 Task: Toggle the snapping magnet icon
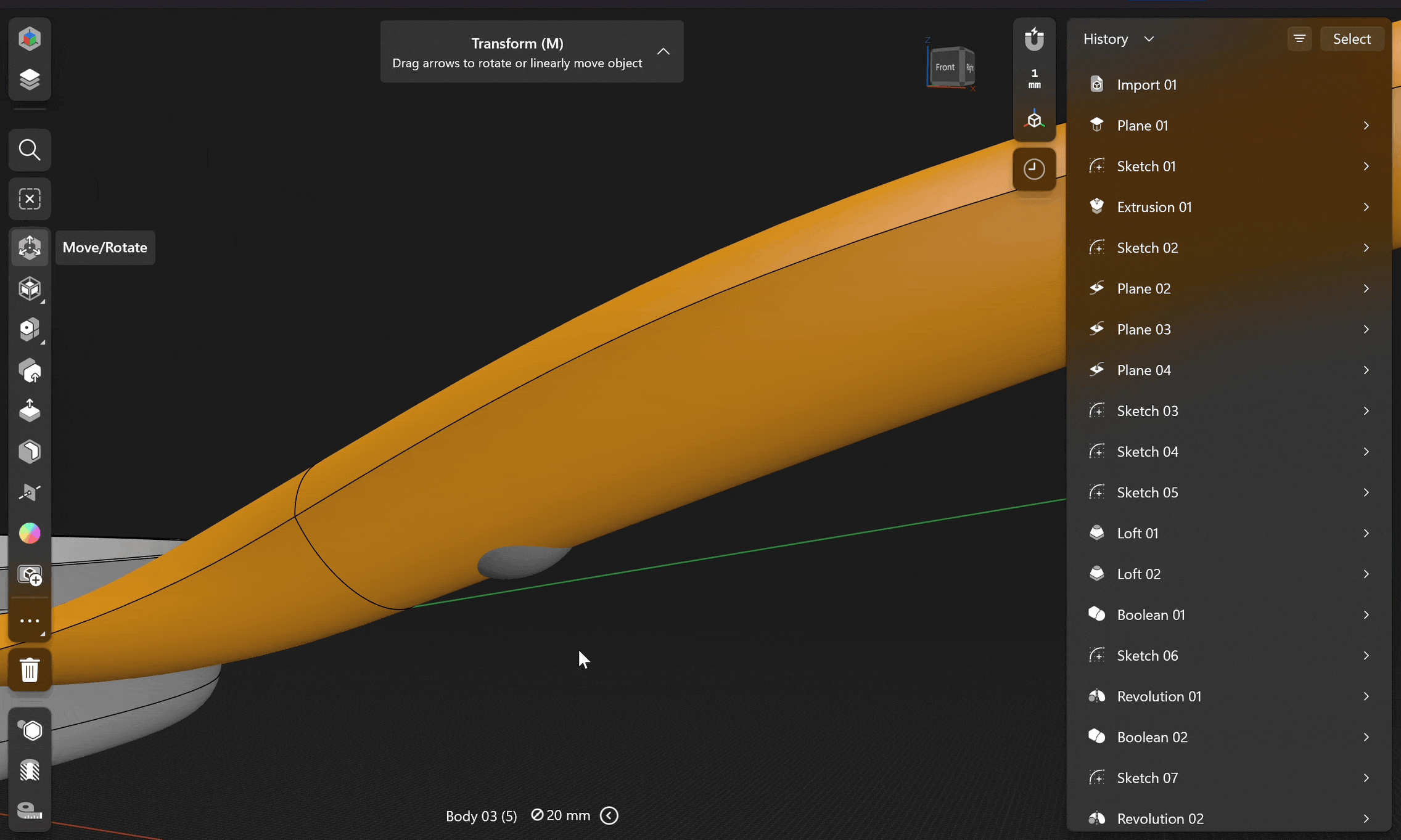pos(1034,39)
